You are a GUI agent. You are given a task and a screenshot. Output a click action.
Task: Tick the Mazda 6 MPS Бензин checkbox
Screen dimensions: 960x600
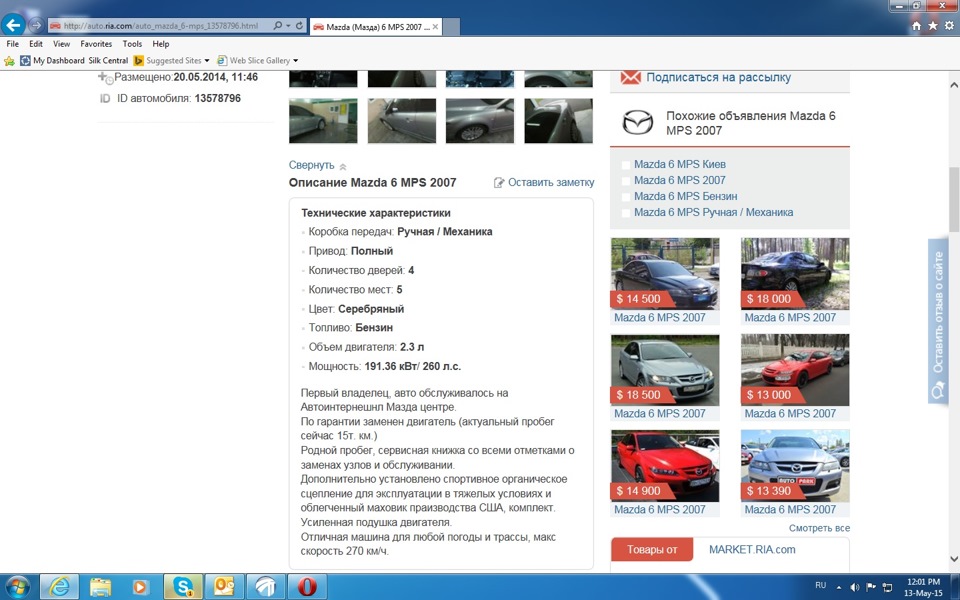click(626, 197)
